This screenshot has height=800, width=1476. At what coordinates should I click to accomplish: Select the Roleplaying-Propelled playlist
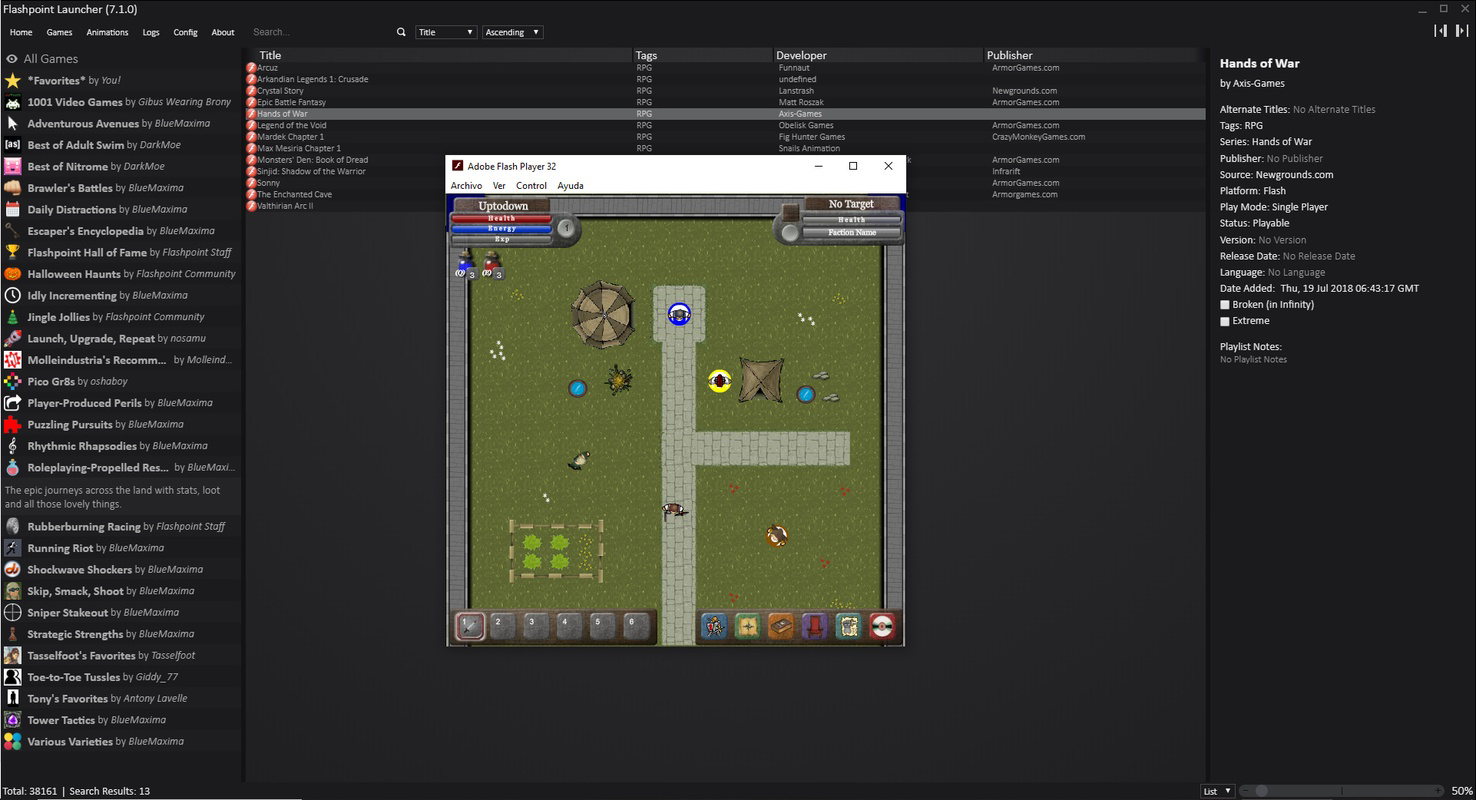click(120, 467)
